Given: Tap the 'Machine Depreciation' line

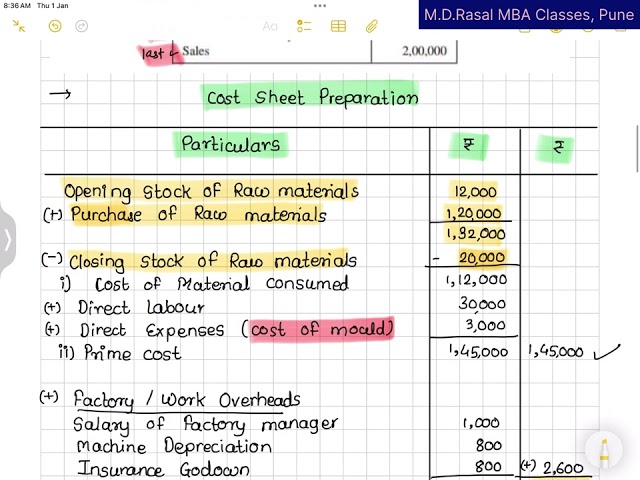Looking at the screenshot, I should coord(174,446).
